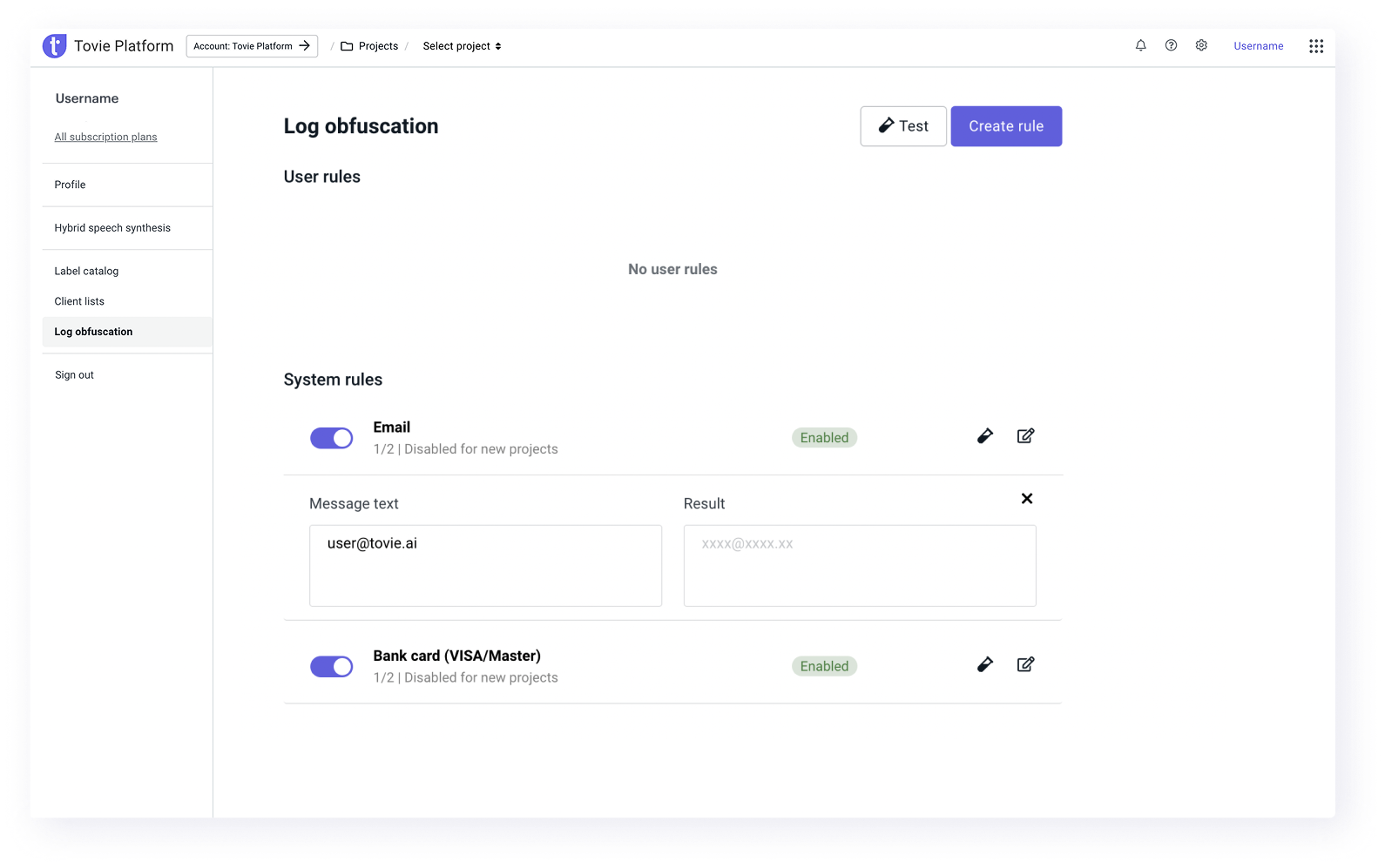Viewport: 1385px width, 868px height.
Task: Open the All subscription plans link
Action: pos(105,137)
